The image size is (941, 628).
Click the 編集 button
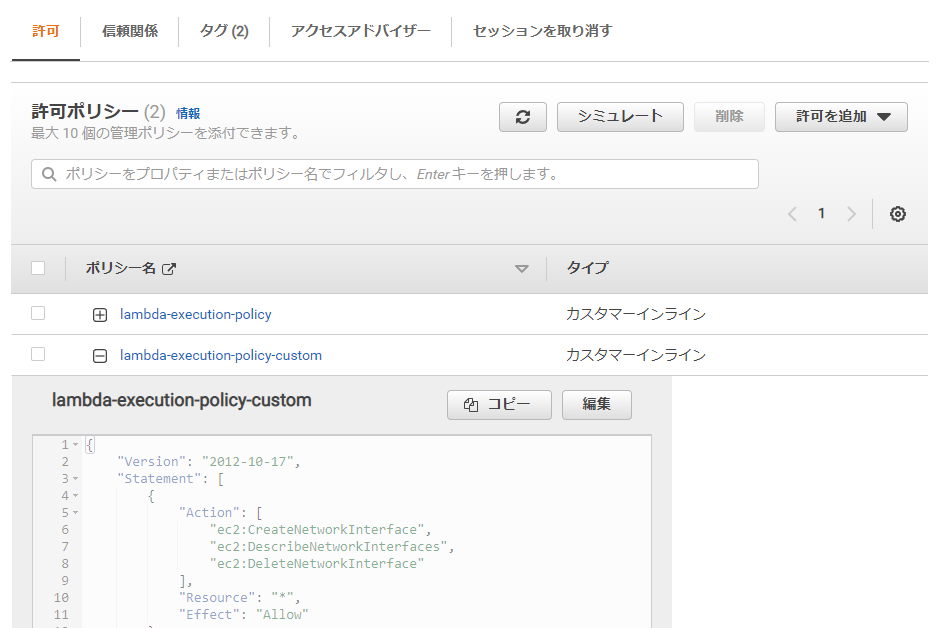597,405
